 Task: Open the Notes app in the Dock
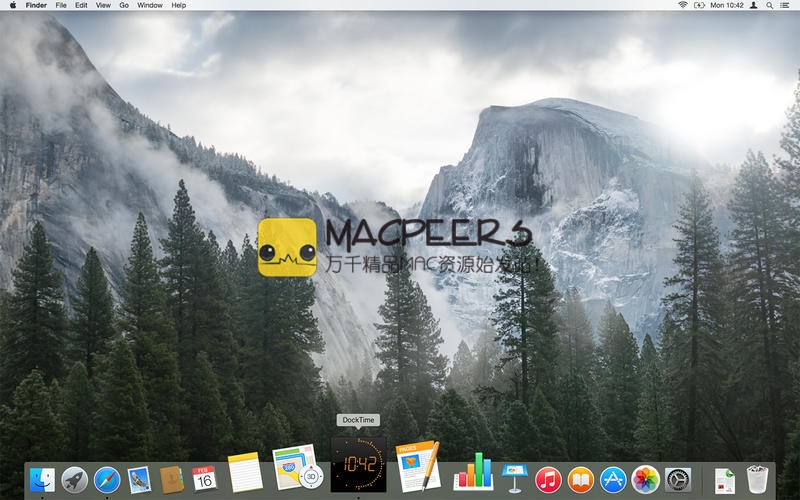pos(244,472)
